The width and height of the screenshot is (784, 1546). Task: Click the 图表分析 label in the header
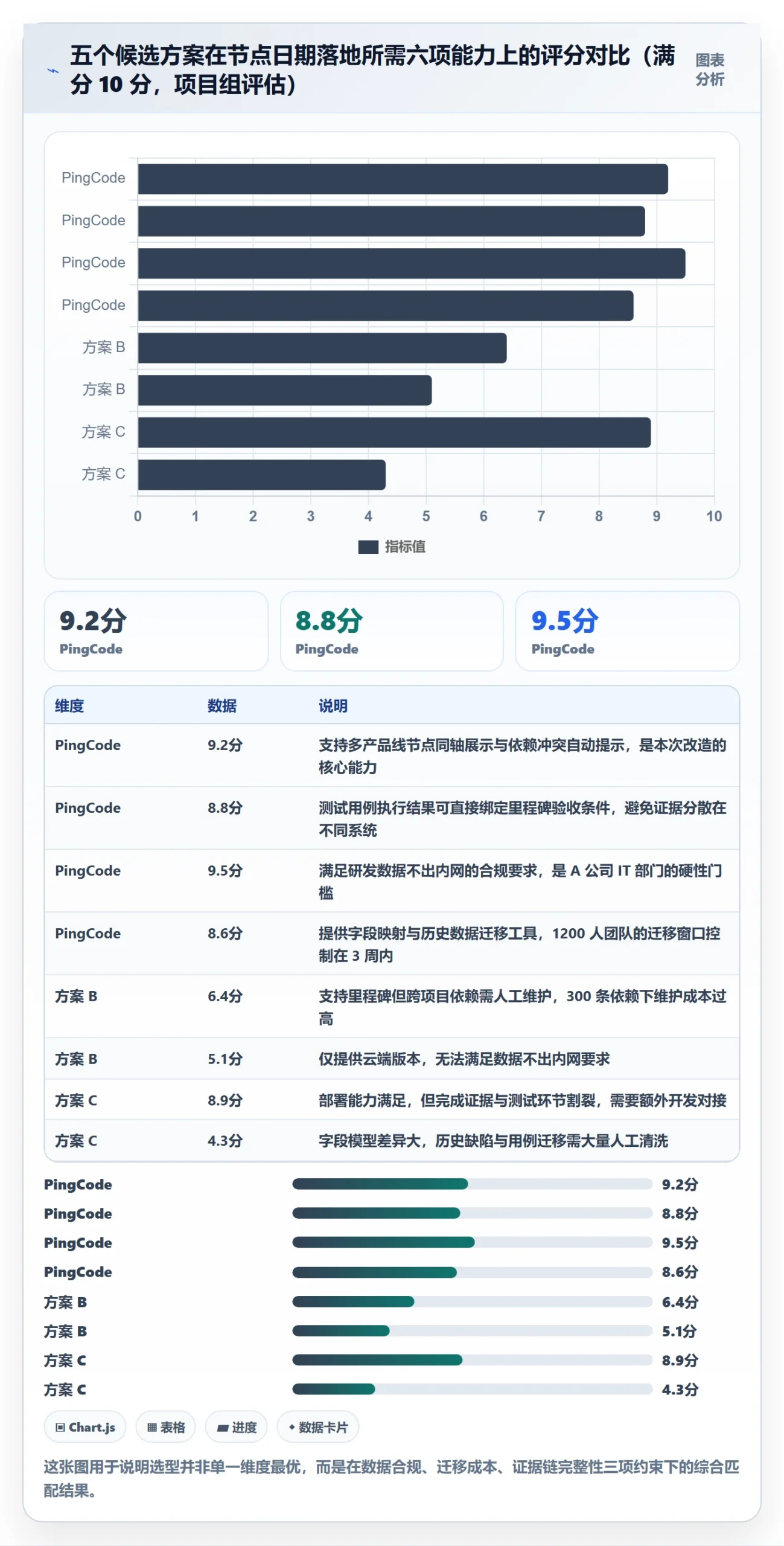710,69
